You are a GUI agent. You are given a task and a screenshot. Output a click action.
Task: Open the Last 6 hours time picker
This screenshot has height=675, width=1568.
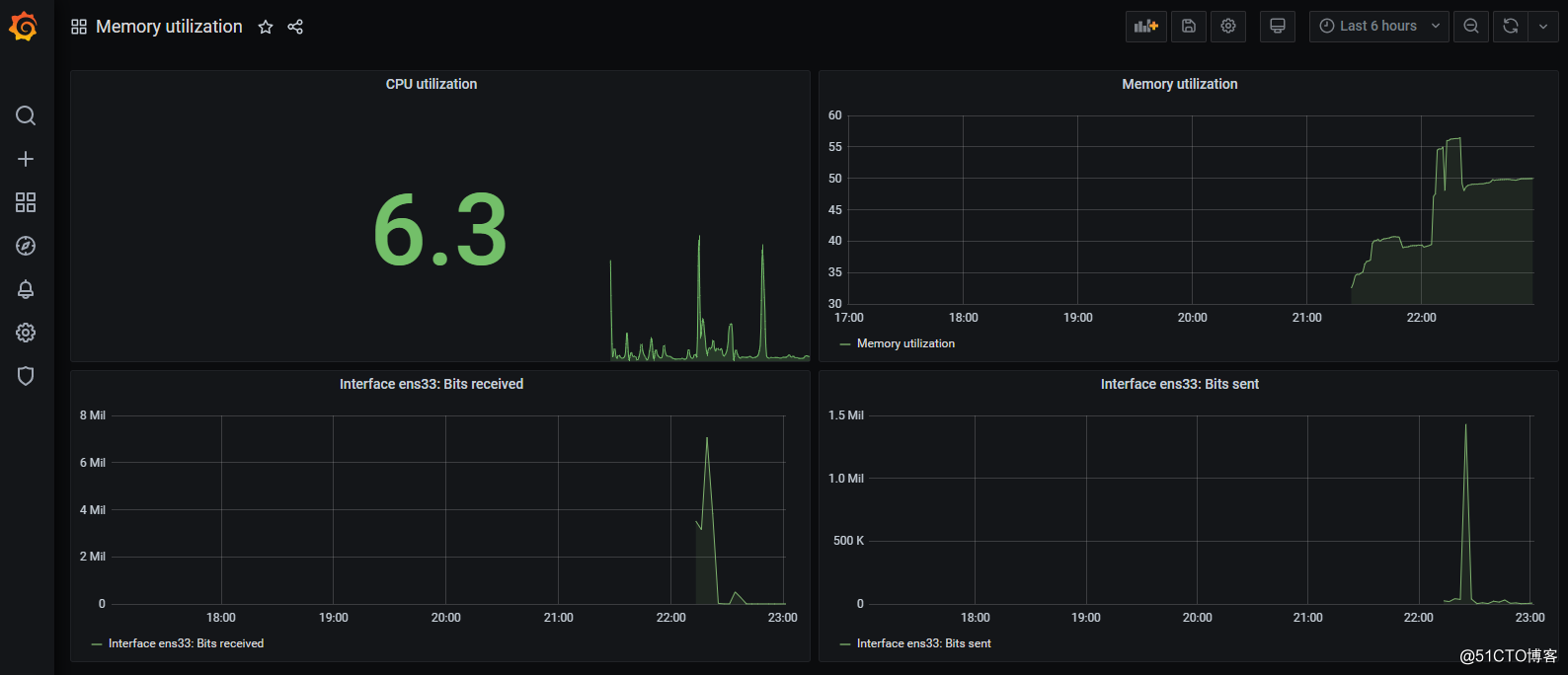coord(1379,27)
